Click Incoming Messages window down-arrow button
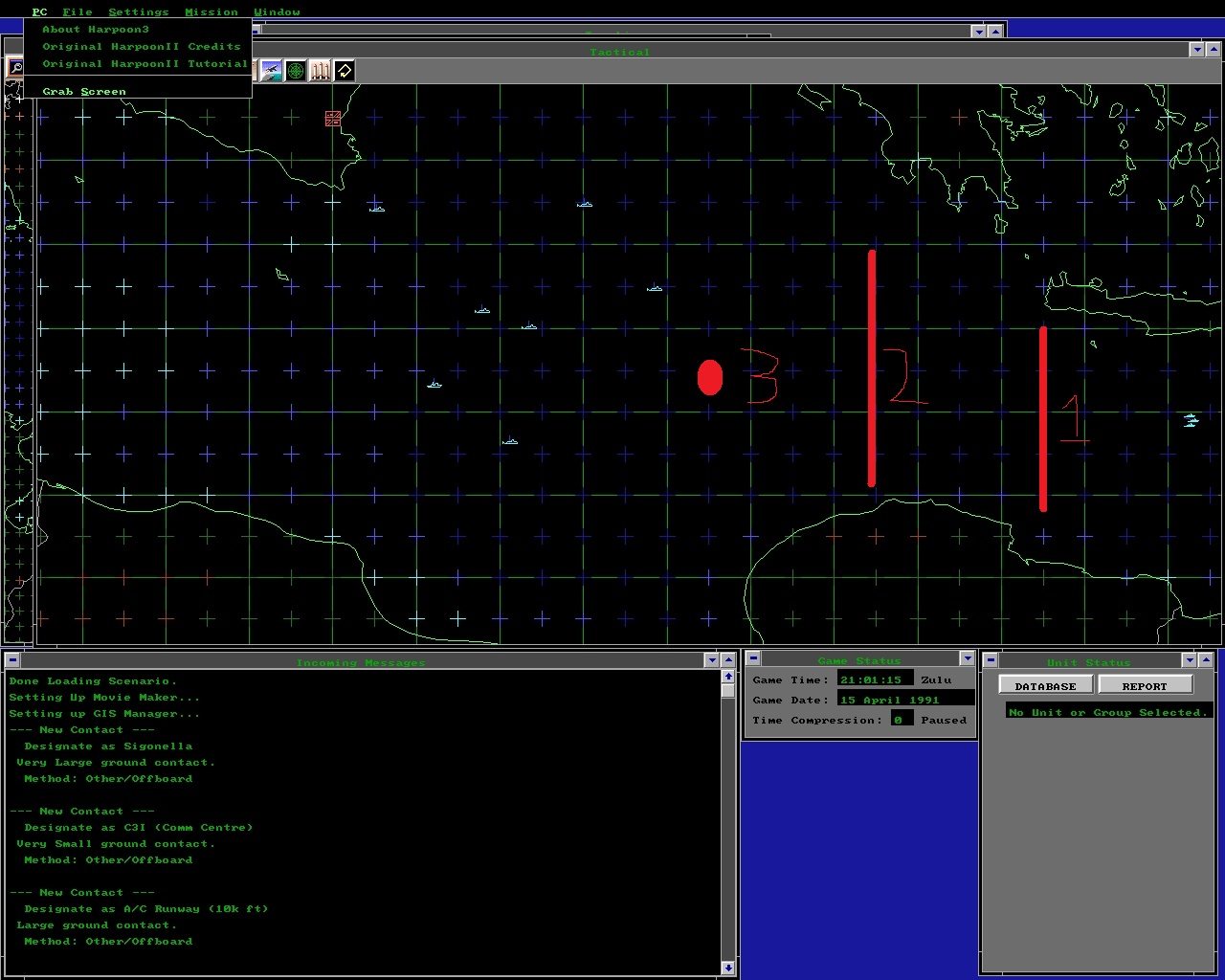 tap(711, 660)
